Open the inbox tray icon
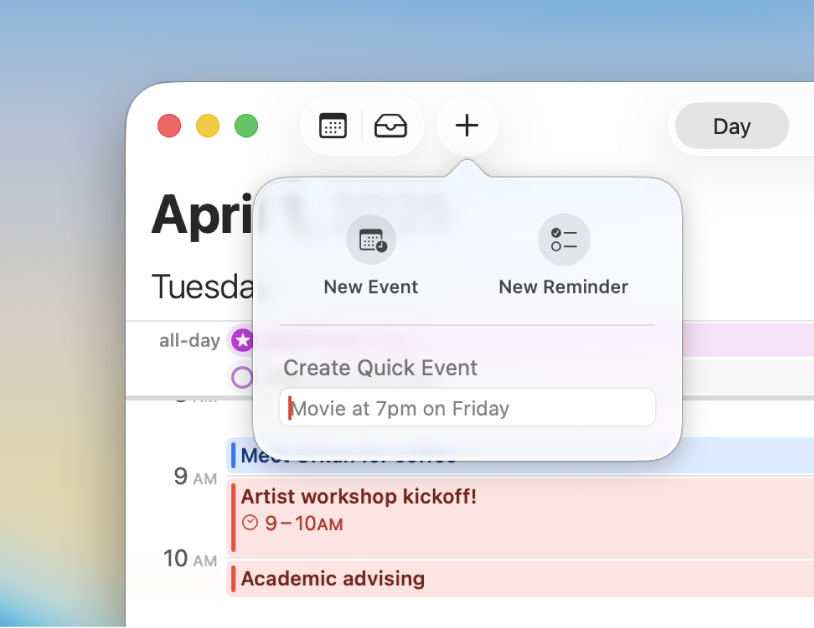814x628 pixels. pos(390,126)
